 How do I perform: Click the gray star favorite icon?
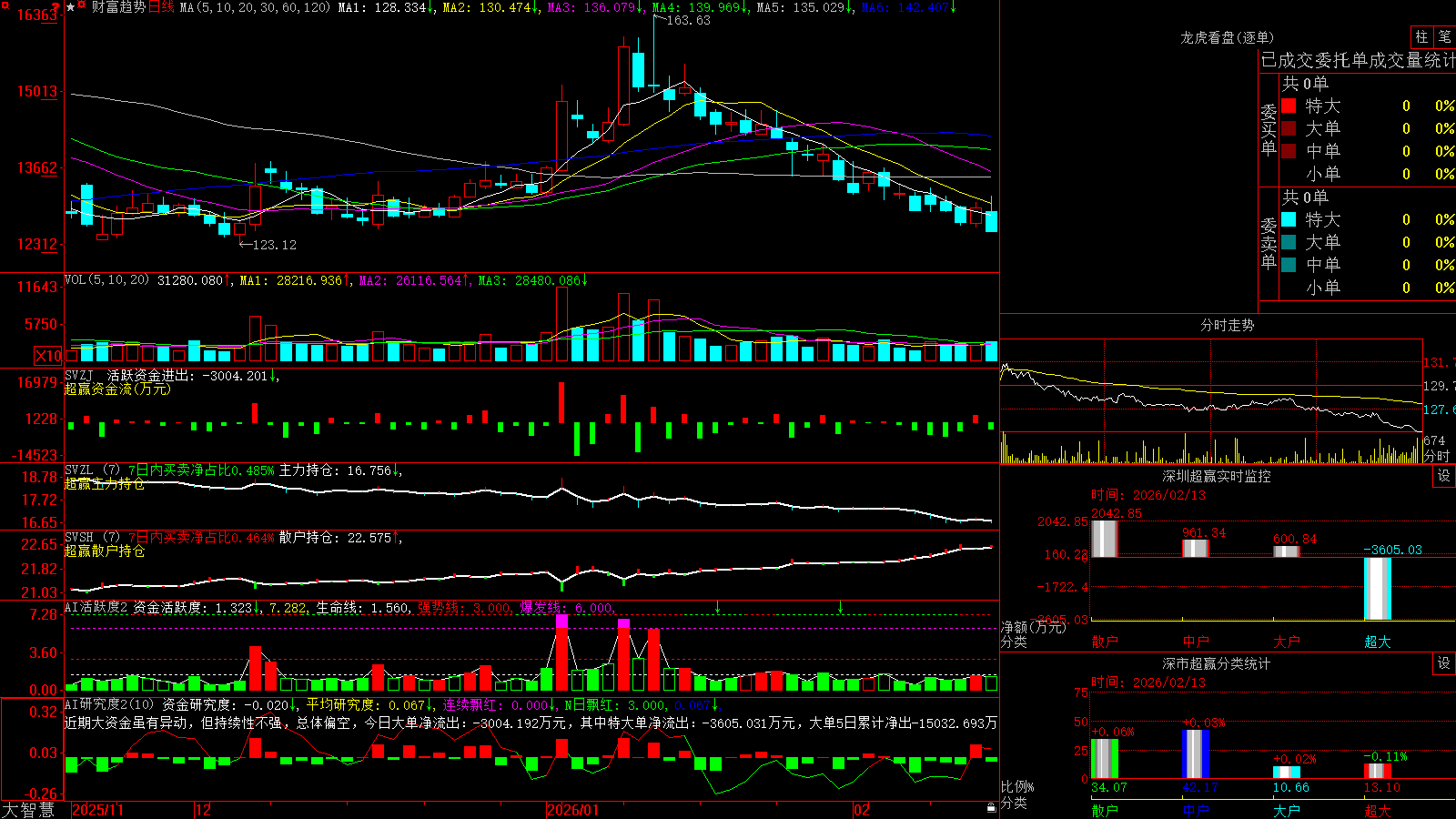coord(71,6)
